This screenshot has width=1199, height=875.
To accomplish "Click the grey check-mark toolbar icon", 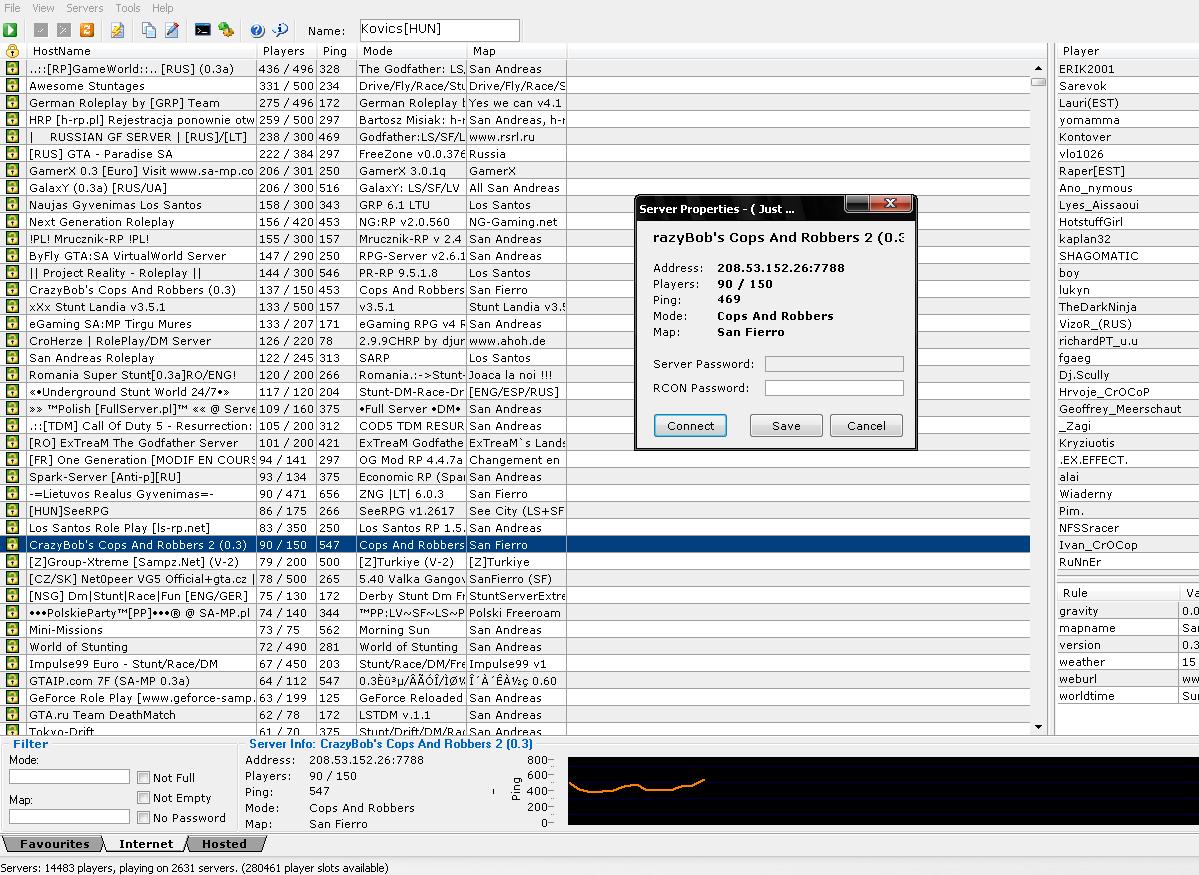I will (x=41, y=30).
